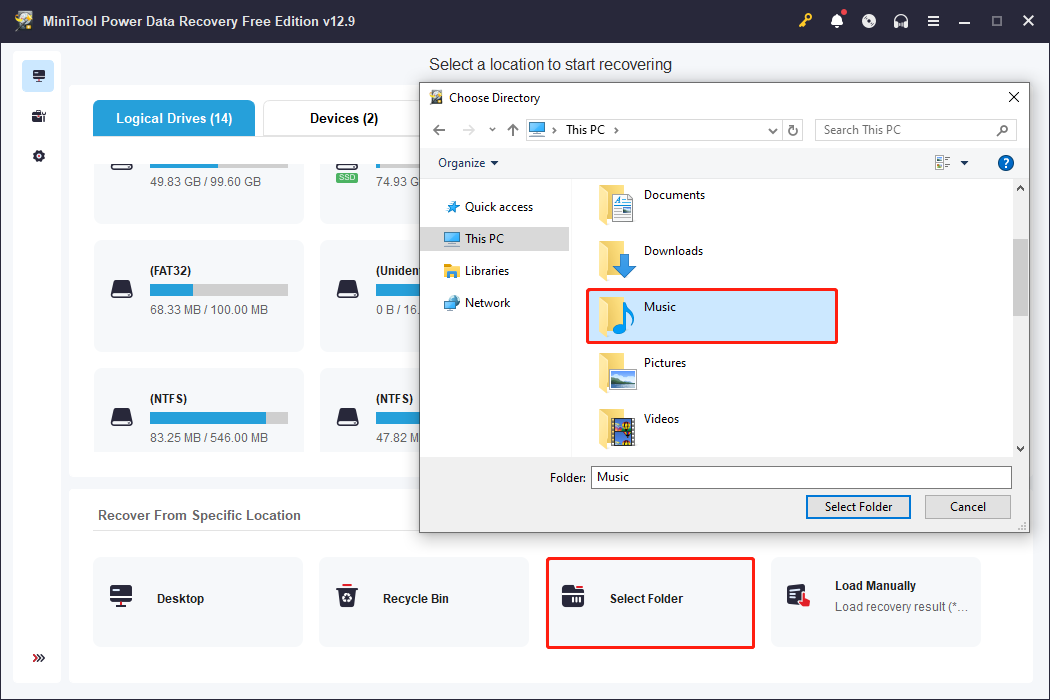This screenshot has width=1050, height=700.
Task: Refresh the This PC location
Action: point(793,131)
